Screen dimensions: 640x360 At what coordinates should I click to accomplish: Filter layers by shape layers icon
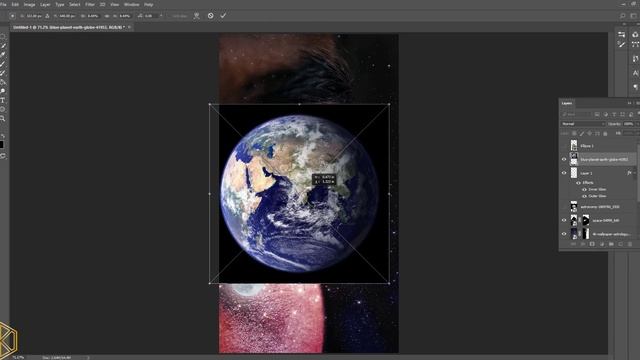click(622, 114)
